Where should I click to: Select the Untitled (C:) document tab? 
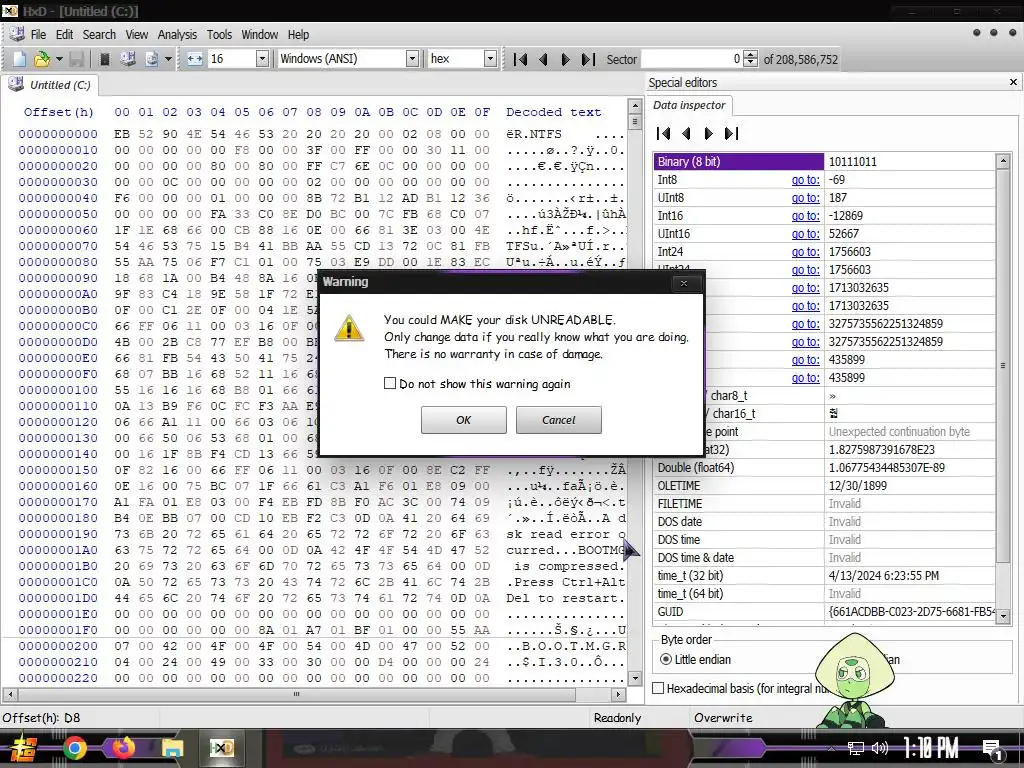pos(50,85)
